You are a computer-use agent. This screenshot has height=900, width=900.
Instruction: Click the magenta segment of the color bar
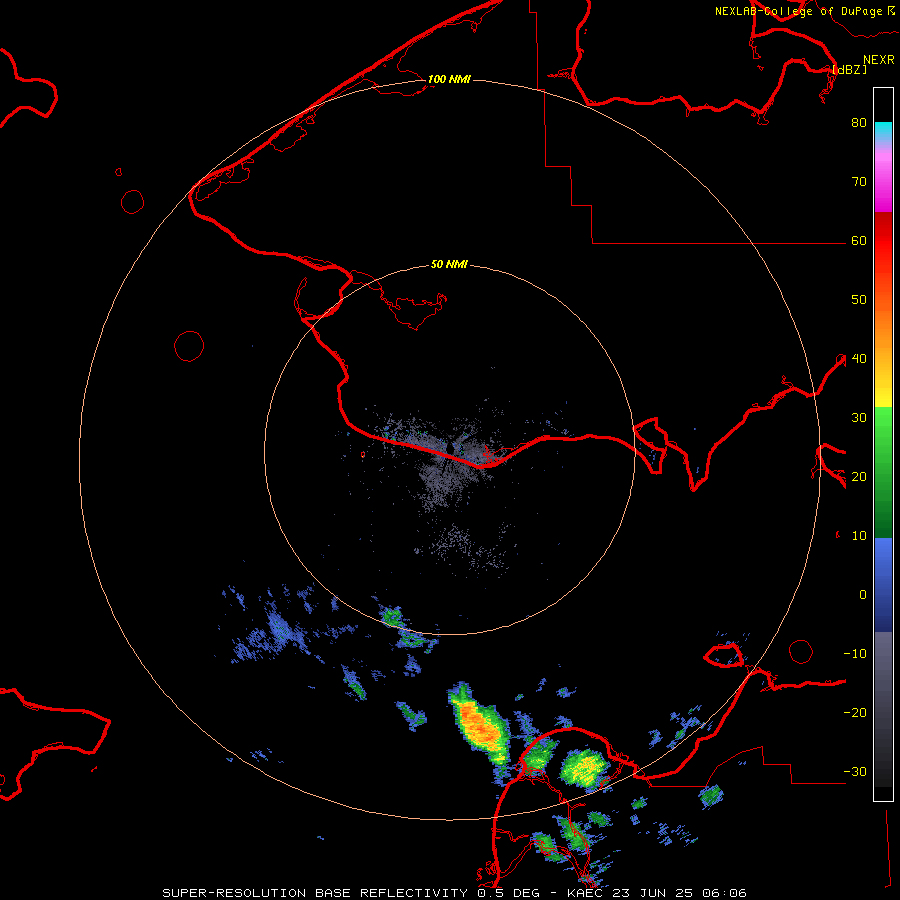(x=883, y=184)
